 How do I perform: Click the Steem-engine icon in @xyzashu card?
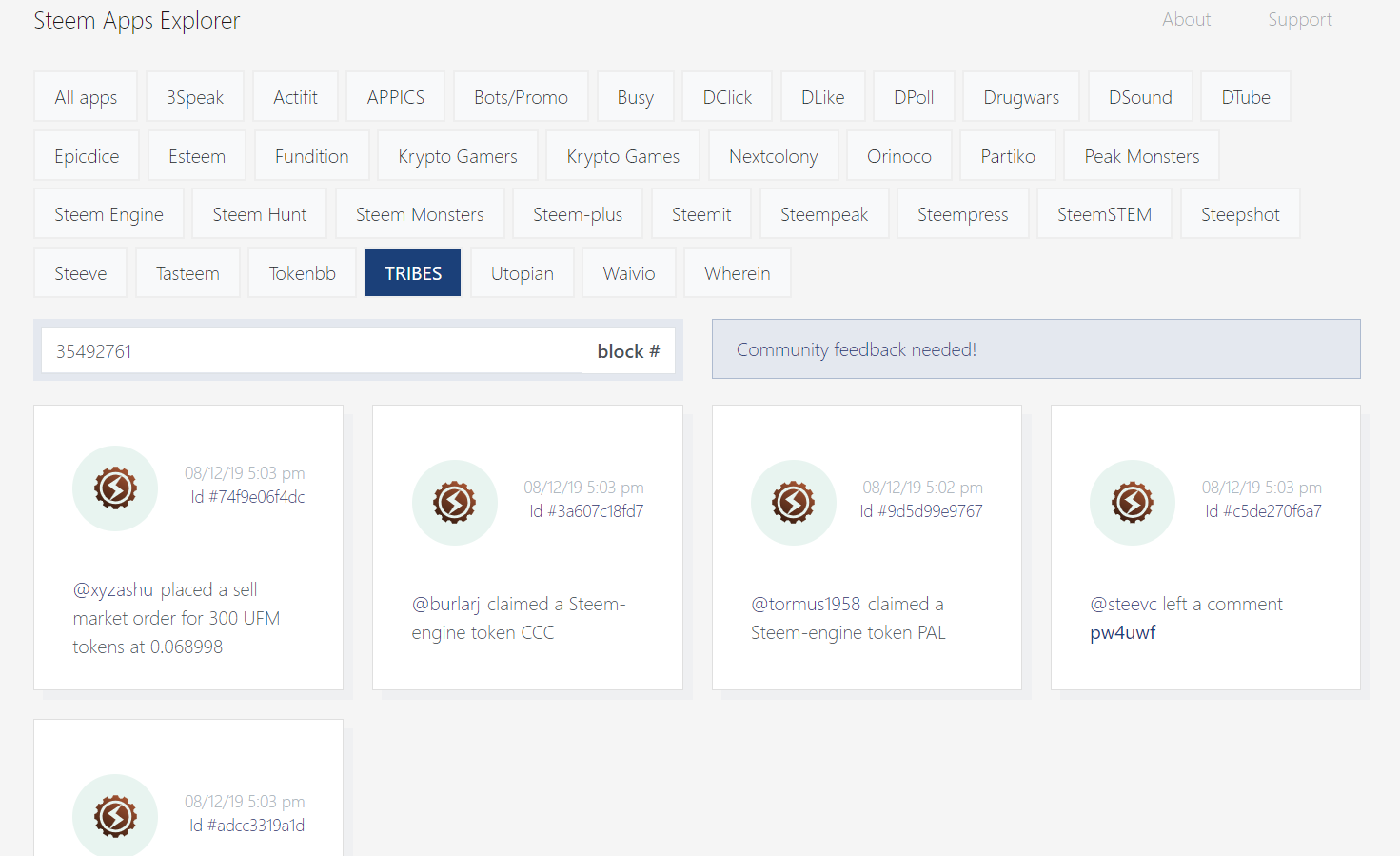click(115, 488)
